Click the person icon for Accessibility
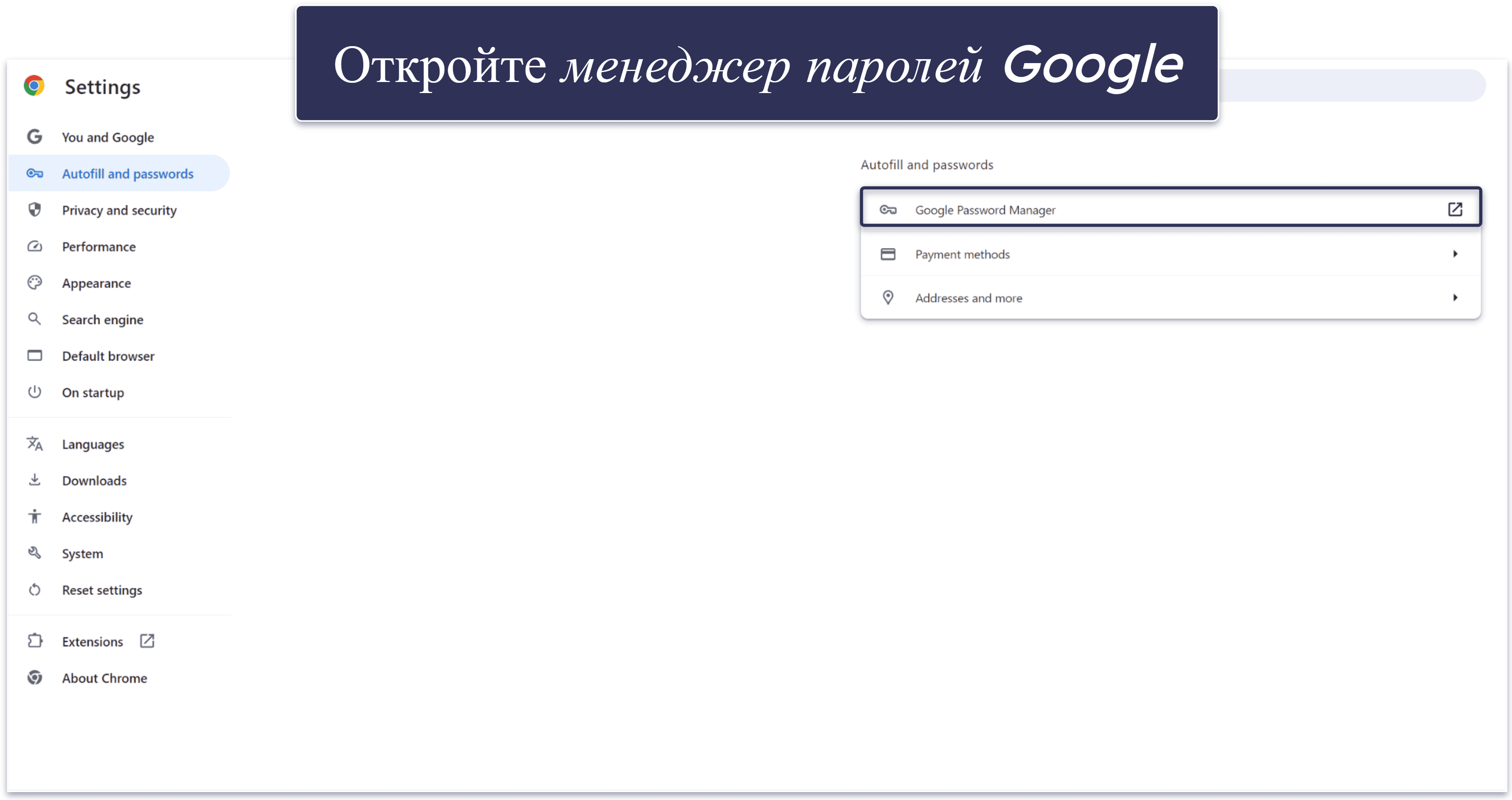Screen dimensions: 1512x800 tap(35, 516)
